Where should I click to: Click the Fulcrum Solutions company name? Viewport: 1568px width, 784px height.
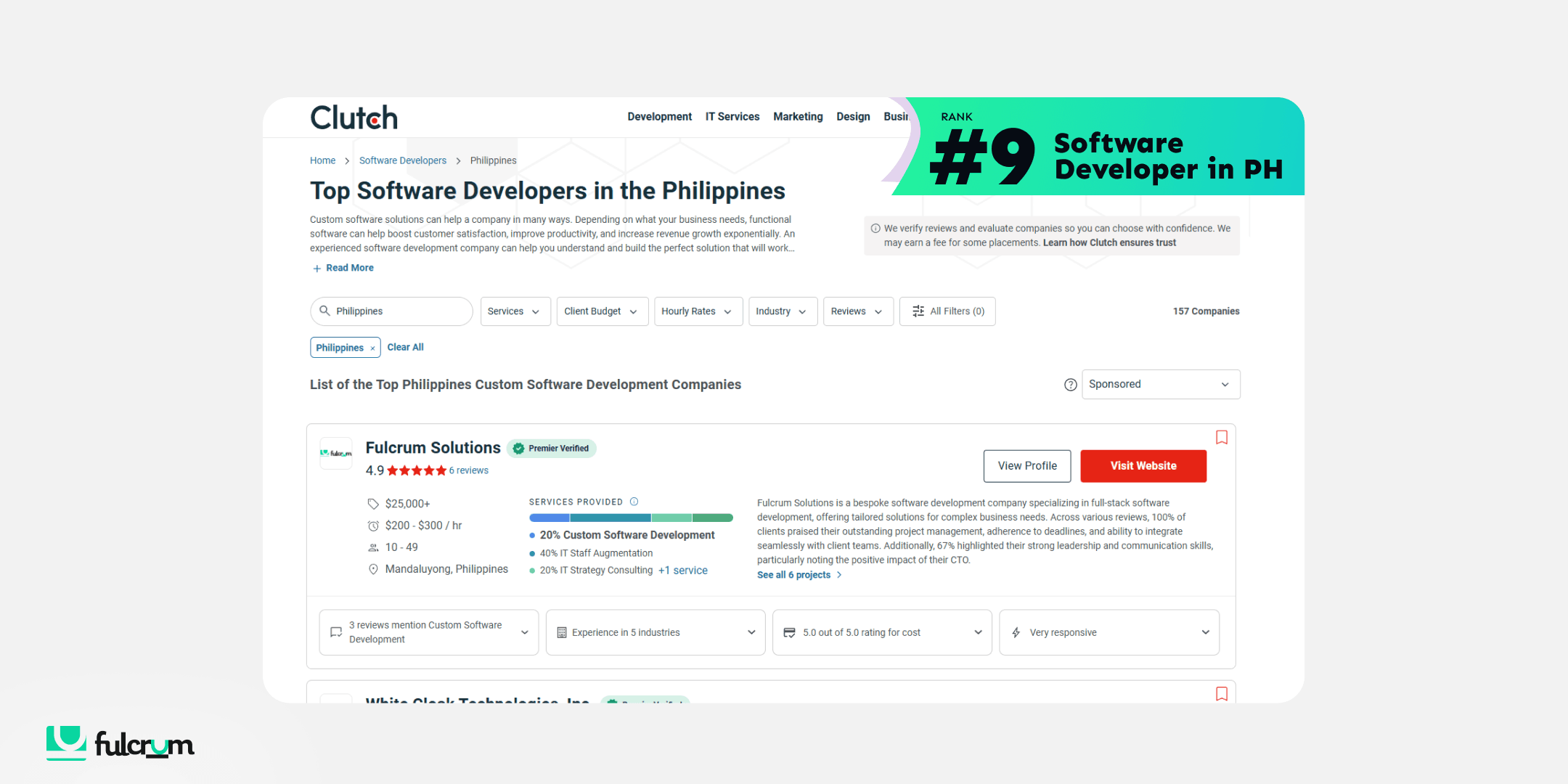(433, 448)
